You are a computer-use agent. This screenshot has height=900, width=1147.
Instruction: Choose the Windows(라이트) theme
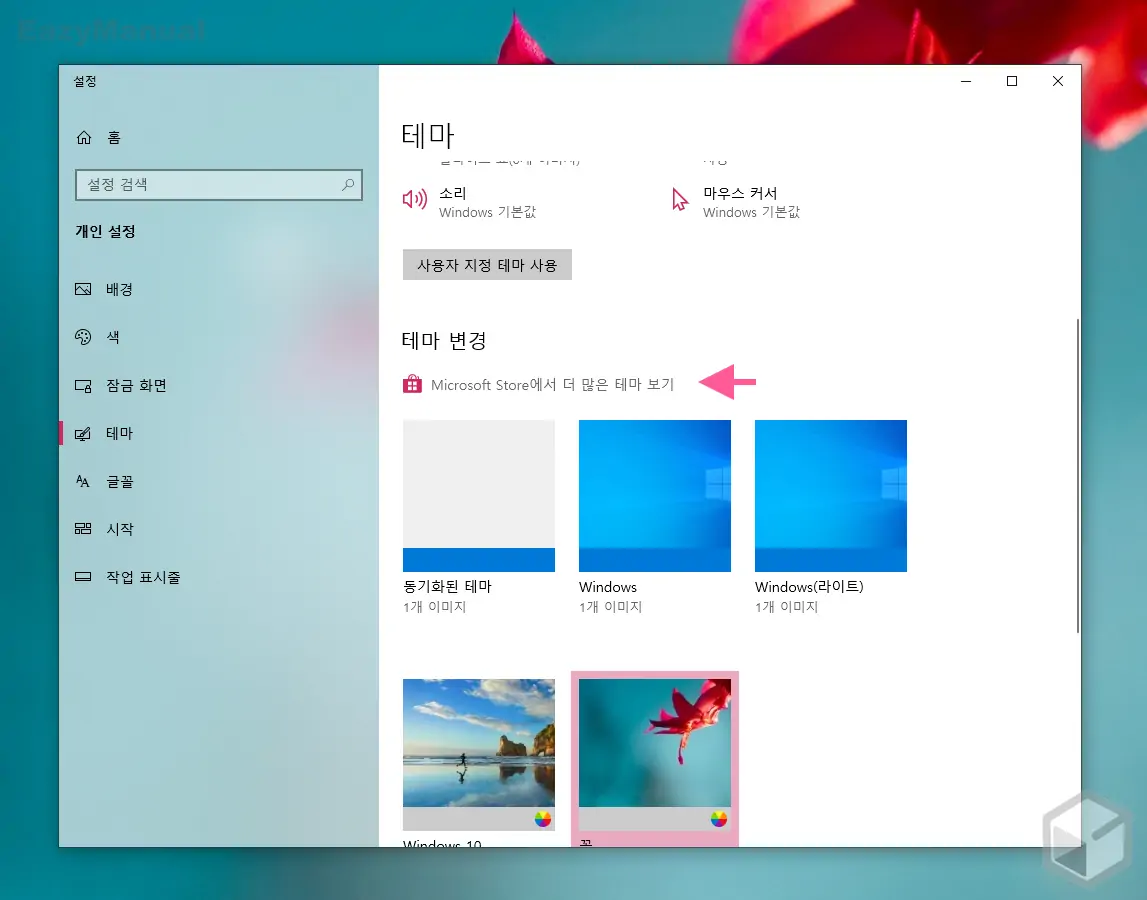(830, 496)
